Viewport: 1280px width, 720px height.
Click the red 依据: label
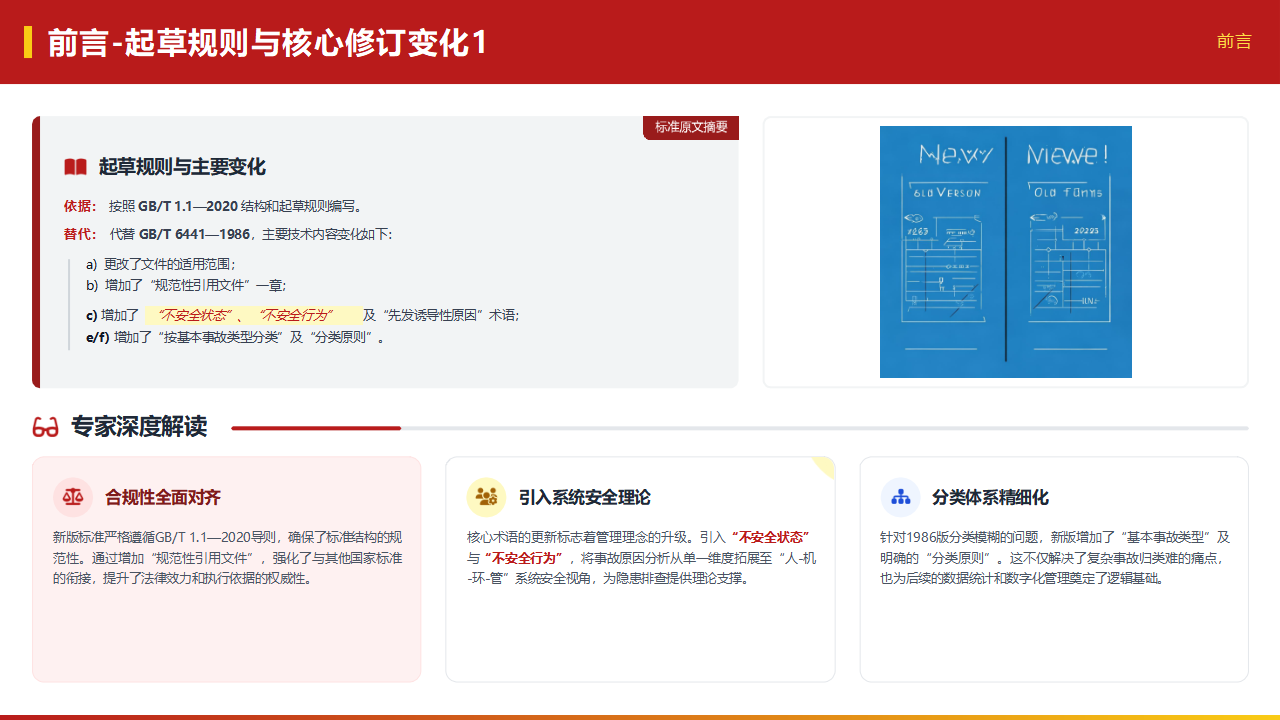[80, 206]
